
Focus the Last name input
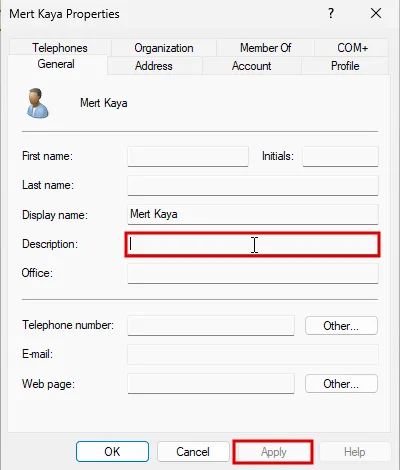[253, 185]
